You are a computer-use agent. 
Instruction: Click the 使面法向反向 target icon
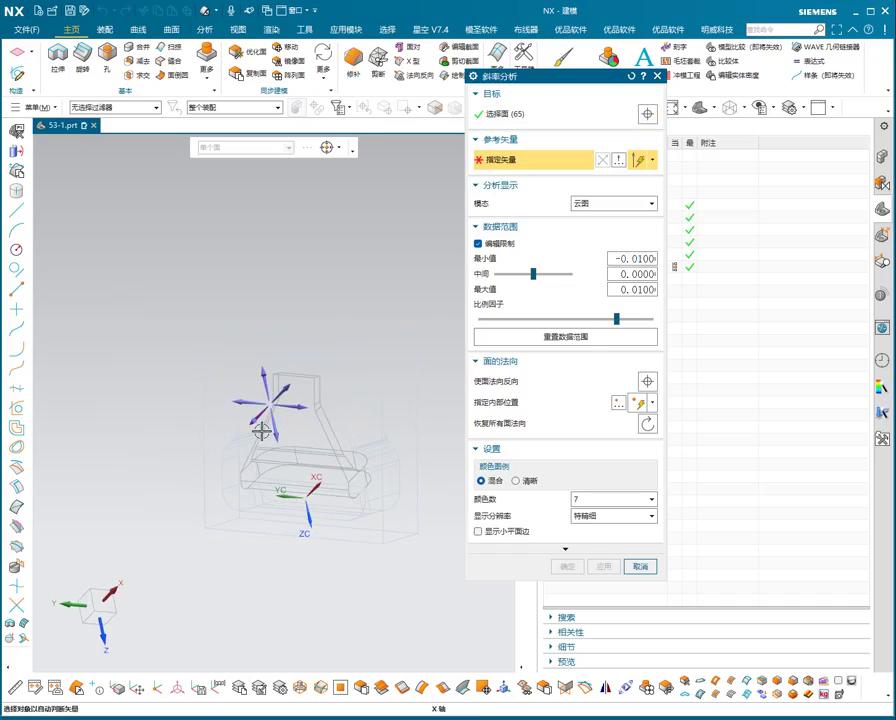pos(648,381)
